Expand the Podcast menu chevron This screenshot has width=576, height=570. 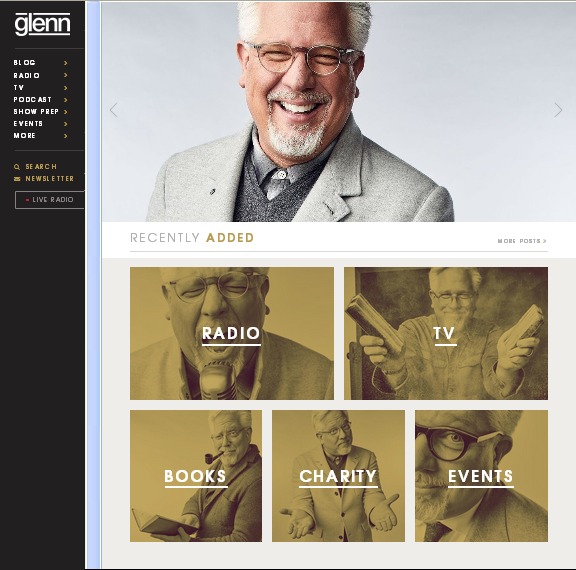click(66, 100)
